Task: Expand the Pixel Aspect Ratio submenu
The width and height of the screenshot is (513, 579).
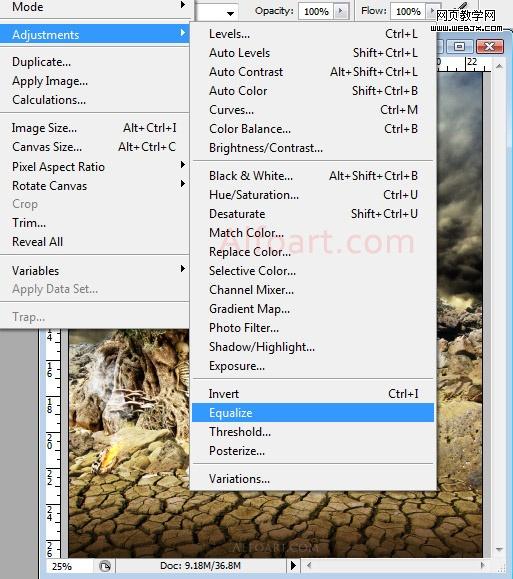Action: pos(182,164)
